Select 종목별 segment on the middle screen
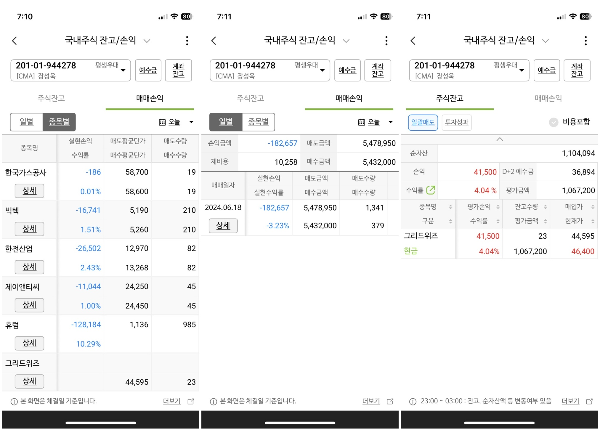The height and width of the screenshot is (430, 600). [258, 122]
